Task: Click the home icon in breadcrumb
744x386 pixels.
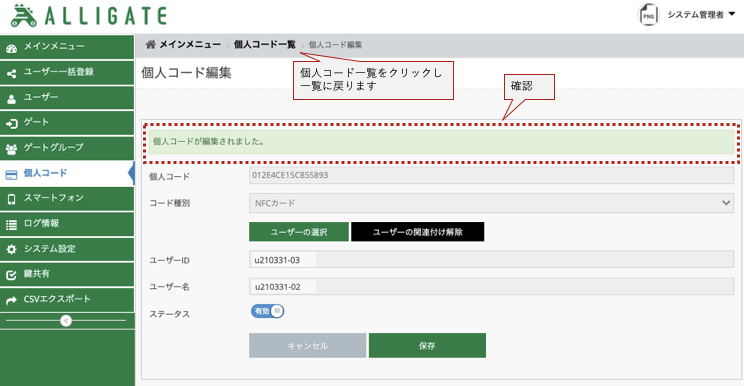Action: [x=150, y=45]
